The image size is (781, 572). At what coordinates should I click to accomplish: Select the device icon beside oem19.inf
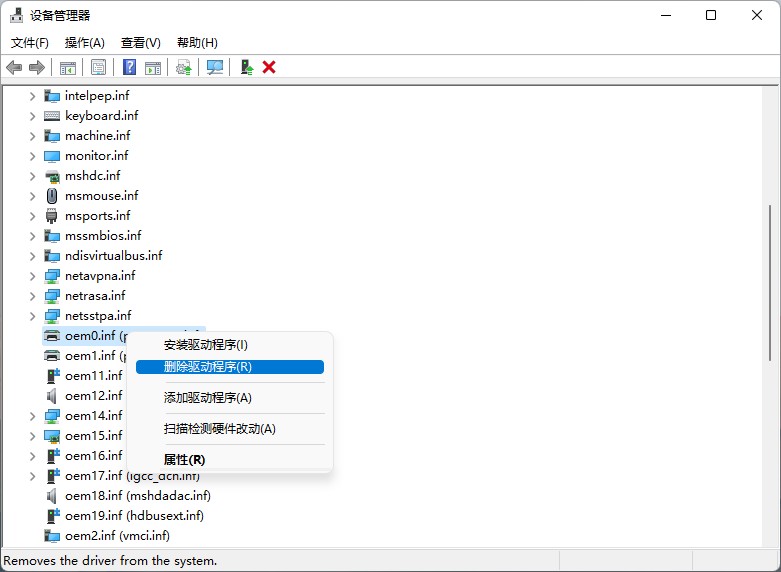53,516
